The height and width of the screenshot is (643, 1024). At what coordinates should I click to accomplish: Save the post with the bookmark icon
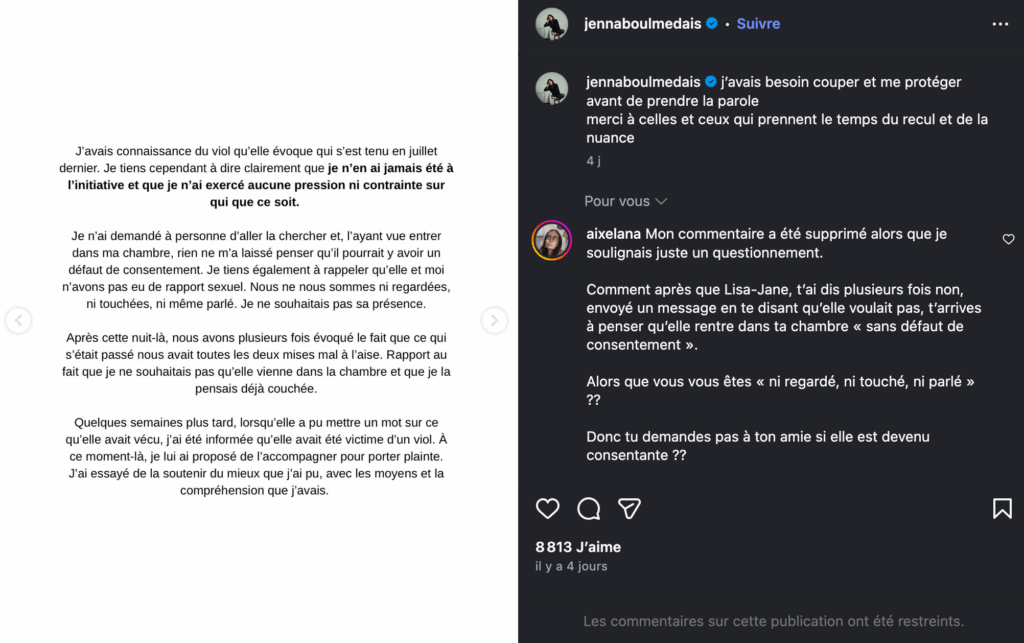click(1002, 509)
